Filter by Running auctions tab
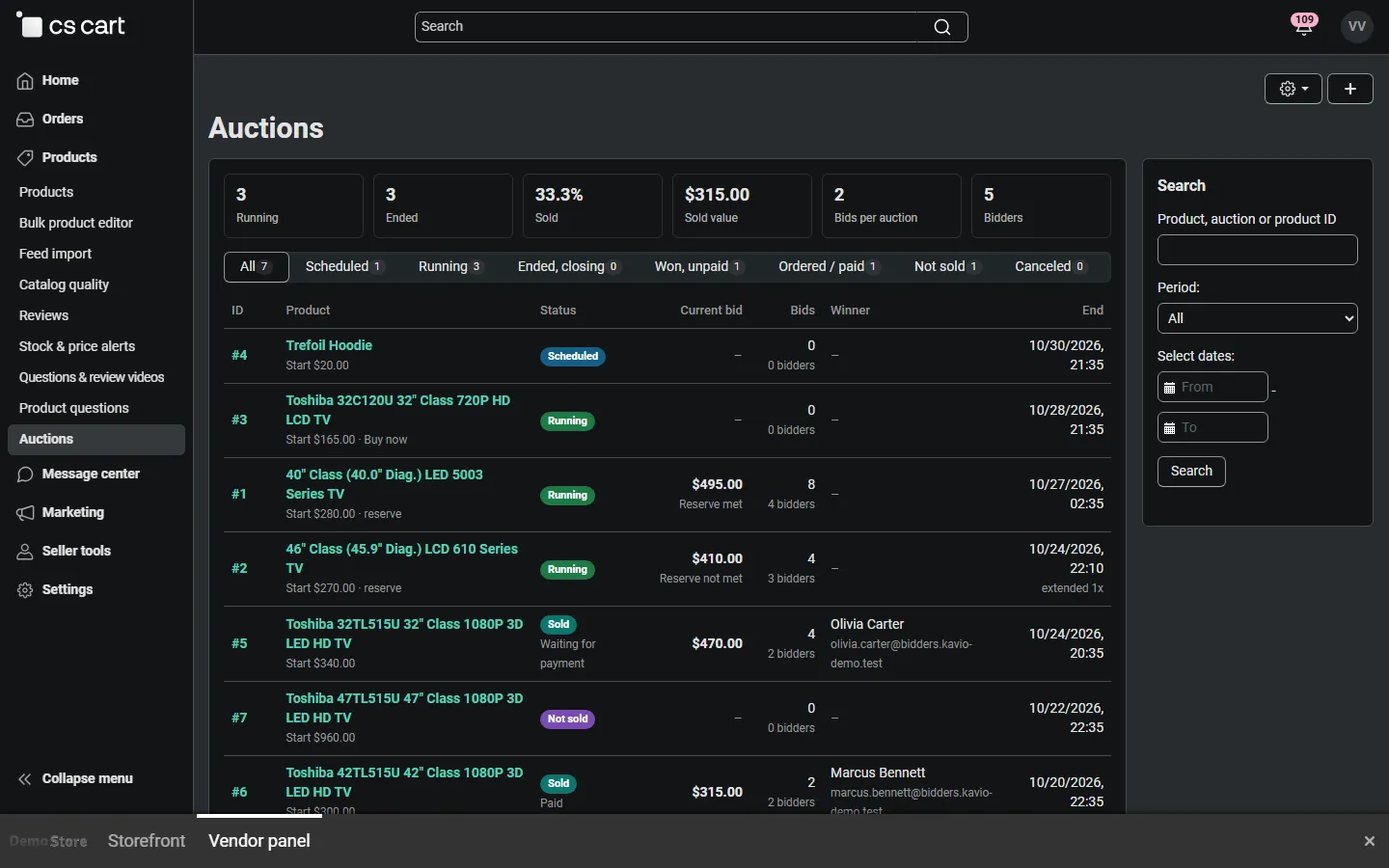1389x868 pixels. 450,267
